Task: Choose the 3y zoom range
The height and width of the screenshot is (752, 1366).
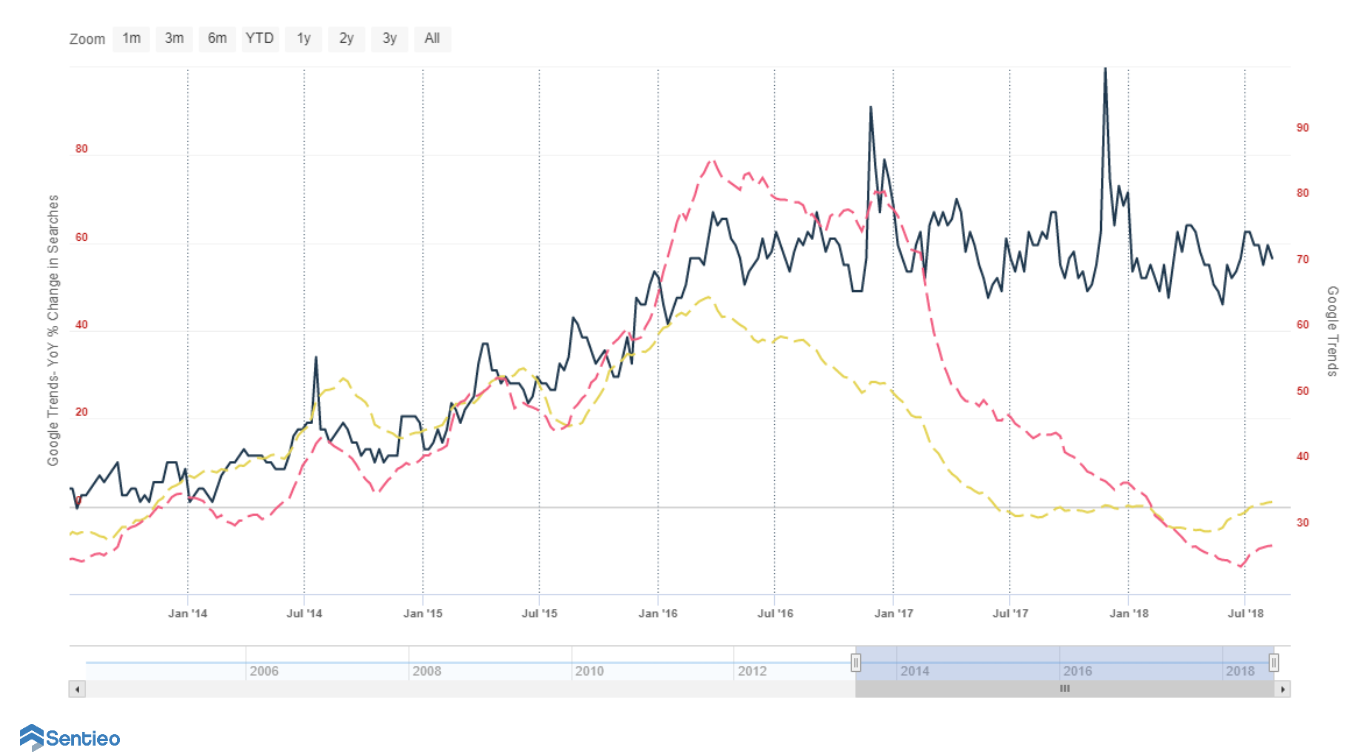Action: coord(389,39)
